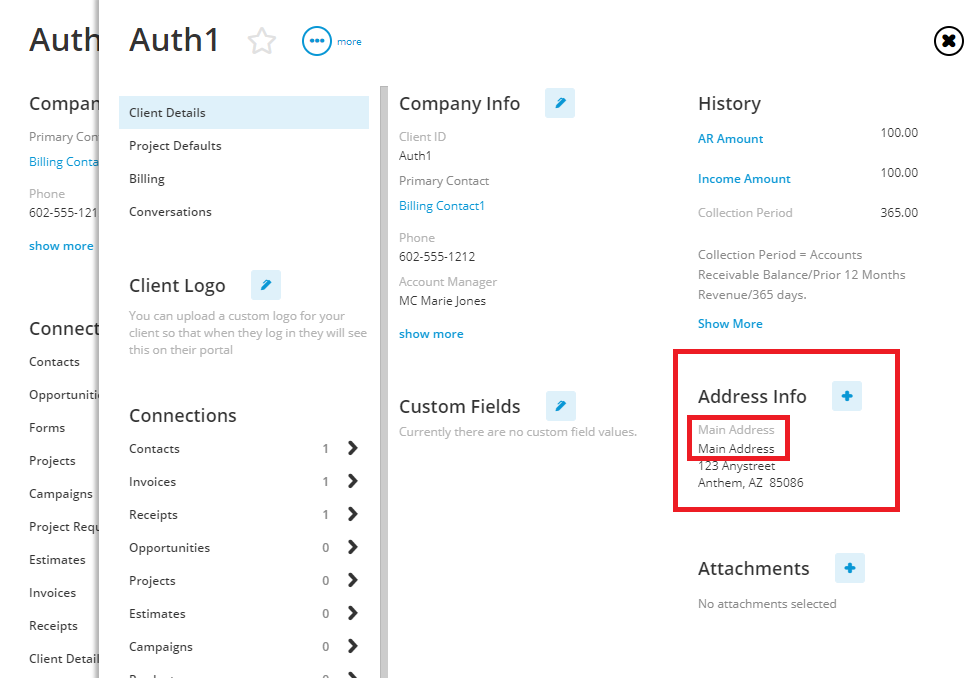Viewport: 975px width, 678px height.
Task: Mark Auth1 as favorite with star icon
Action: click(x=262, y=41)
